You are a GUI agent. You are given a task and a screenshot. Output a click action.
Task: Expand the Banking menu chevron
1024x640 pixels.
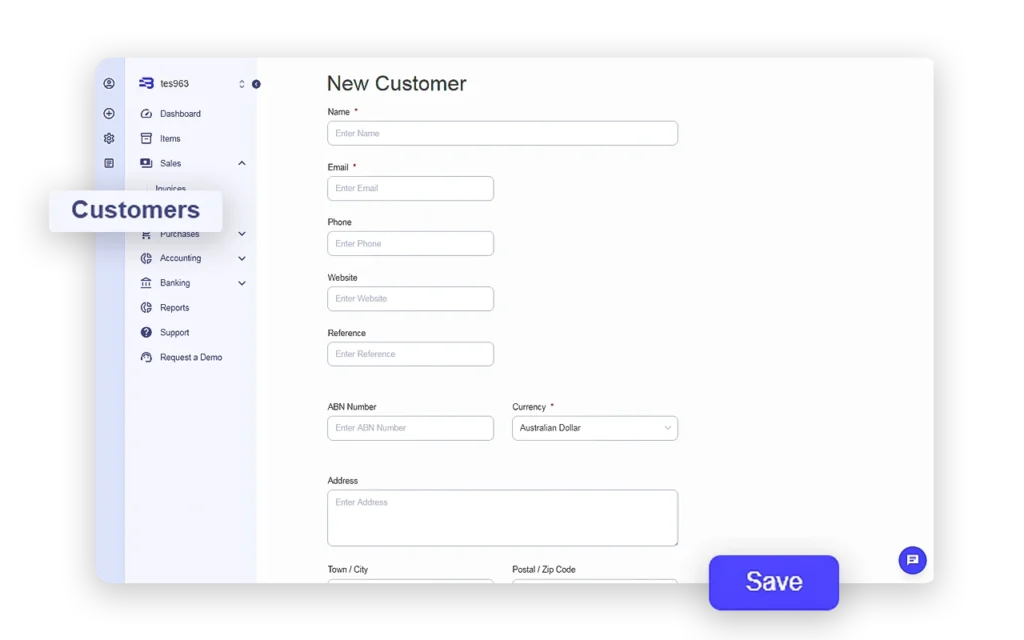[242, 283]
